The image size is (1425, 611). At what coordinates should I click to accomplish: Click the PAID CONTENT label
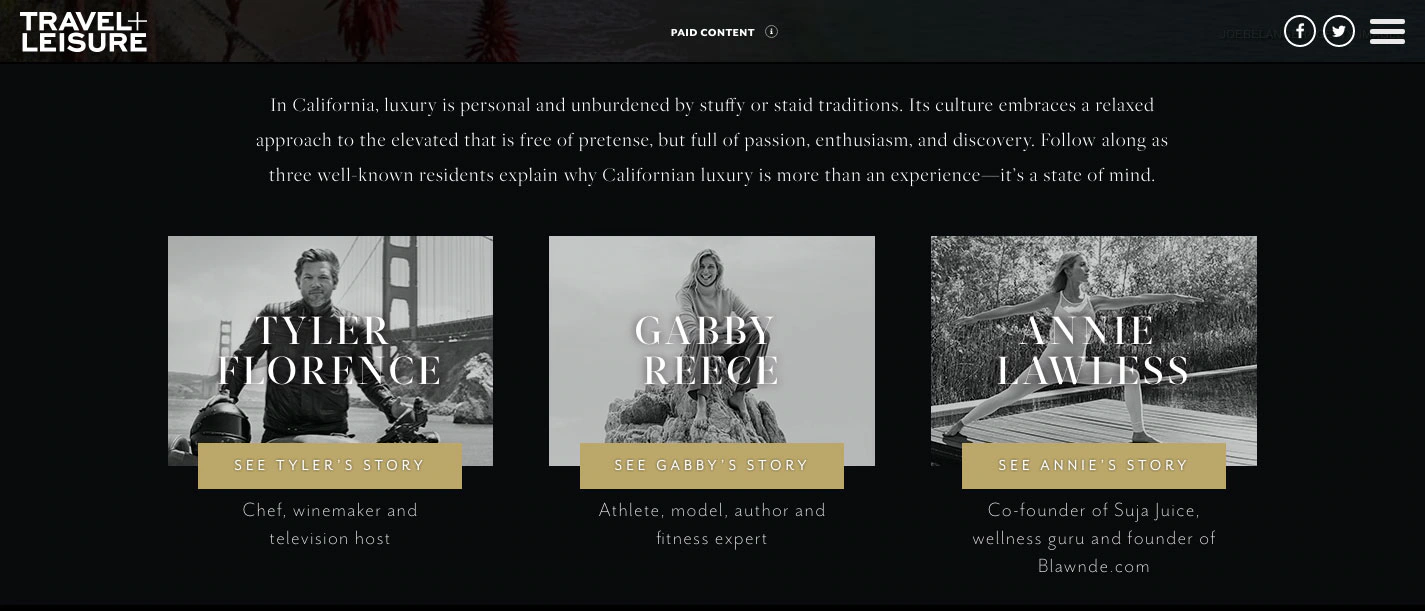[x=712, y=33]
